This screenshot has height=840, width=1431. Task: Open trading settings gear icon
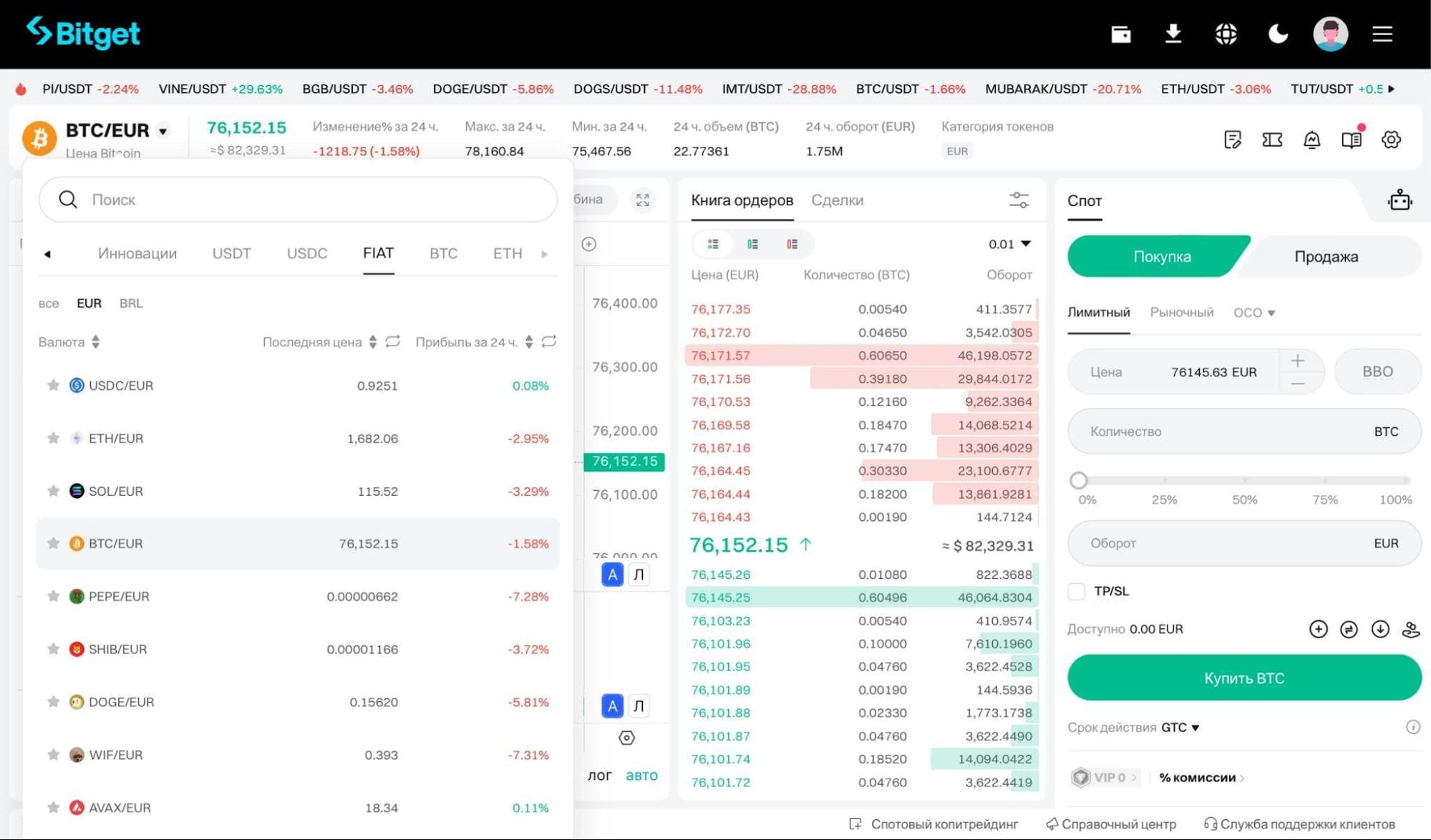[1391, 140]
